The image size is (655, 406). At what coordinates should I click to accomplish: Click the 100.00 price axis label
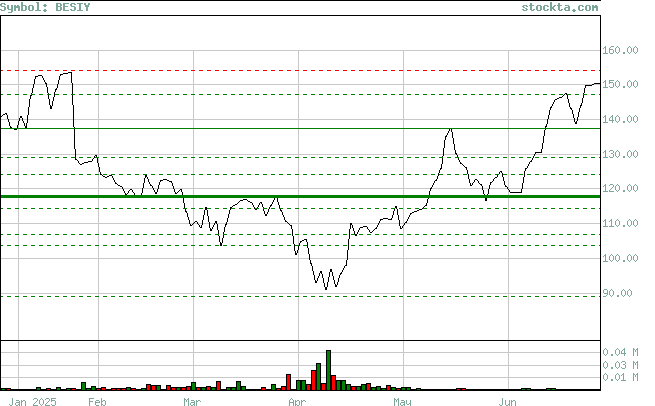[620, 258]
